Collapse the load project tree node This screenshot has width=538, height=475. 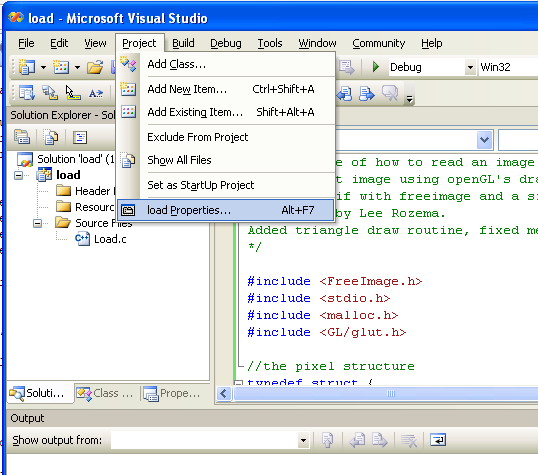[x=19, y=175]
